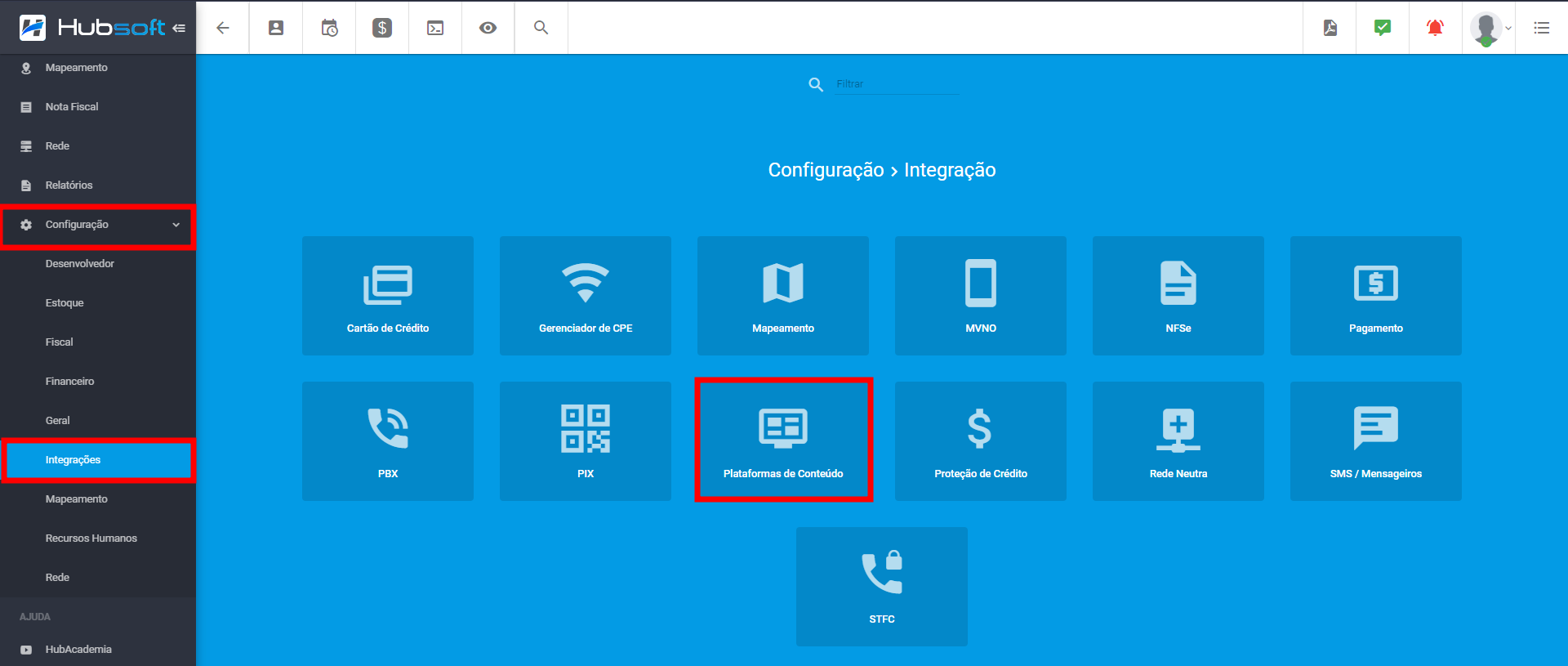This screenshot has height=666, width=1568.
Task: Collapse the Configuração menu chevron
Action: (176, 225)
